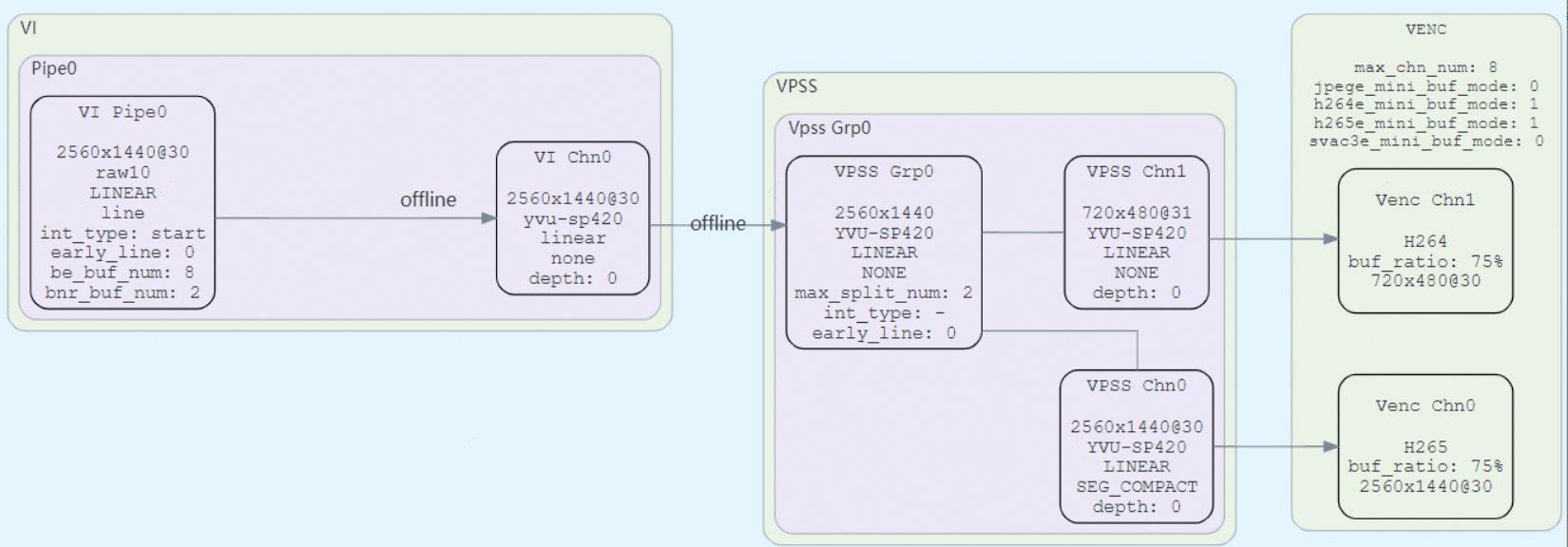Click the offline label between Pipe0 and VI Chn0
Viewport: 1568px width, 547px height.
click(x=429, y=199)
